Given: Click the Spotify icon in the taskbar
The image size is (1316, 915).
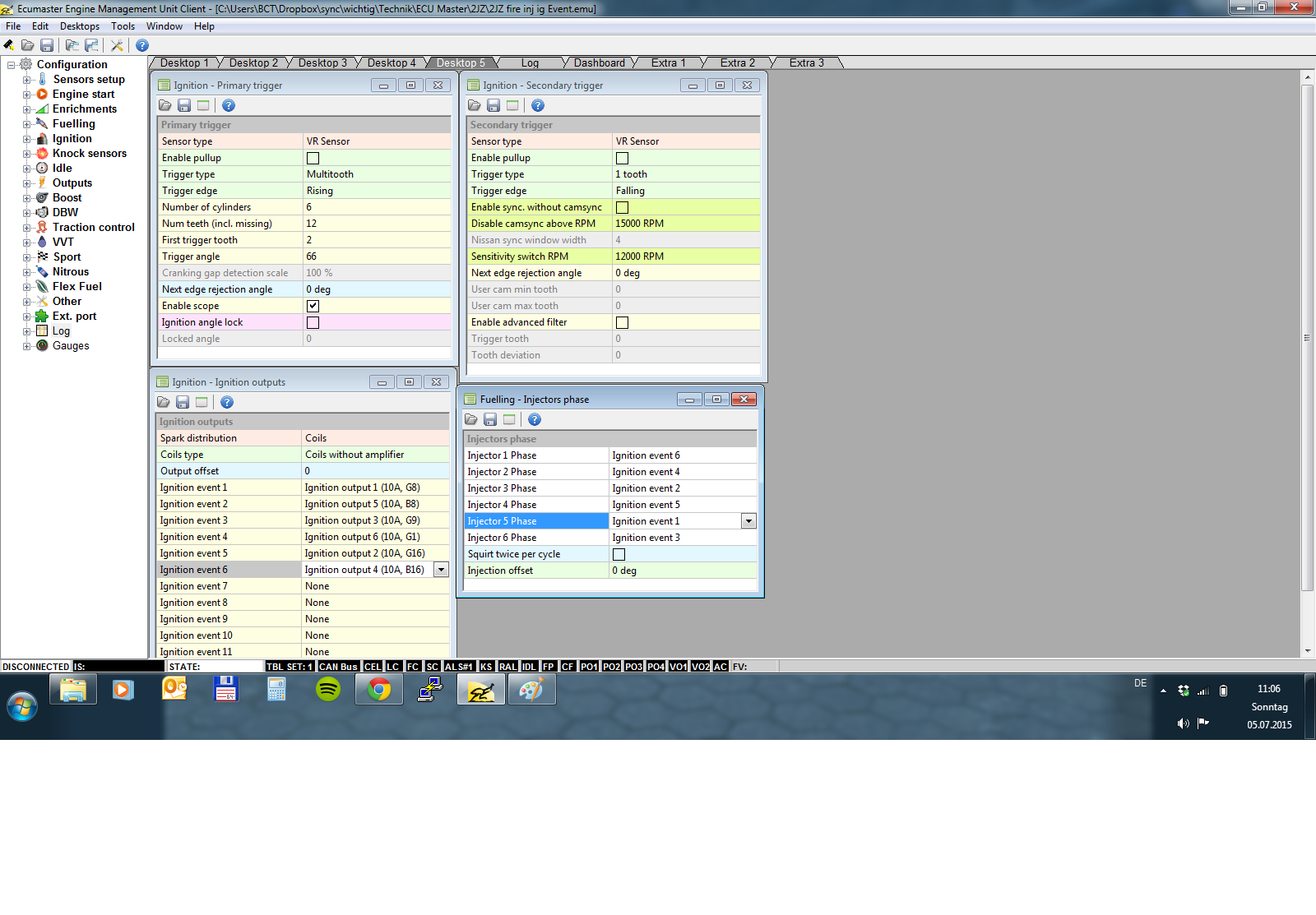Looking at the screenshot, I should pyautogui.click(x=328, y=689).
